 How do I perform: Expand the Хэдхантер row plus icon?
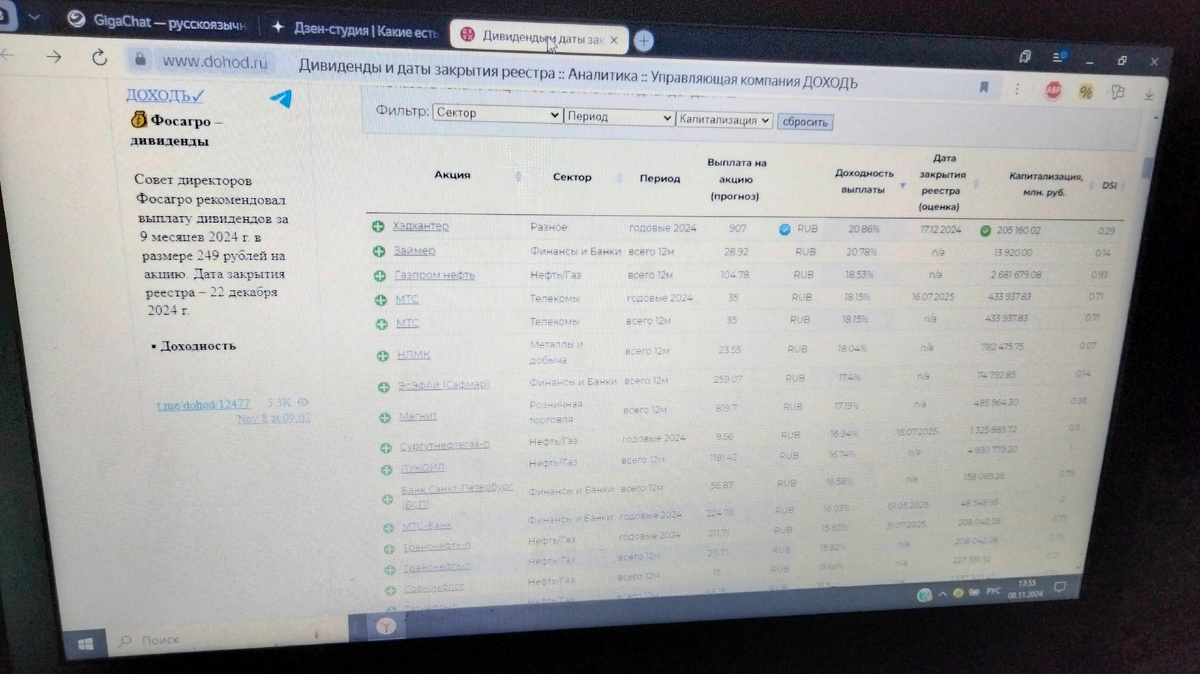pyautogui.click(x=377, y=227)
